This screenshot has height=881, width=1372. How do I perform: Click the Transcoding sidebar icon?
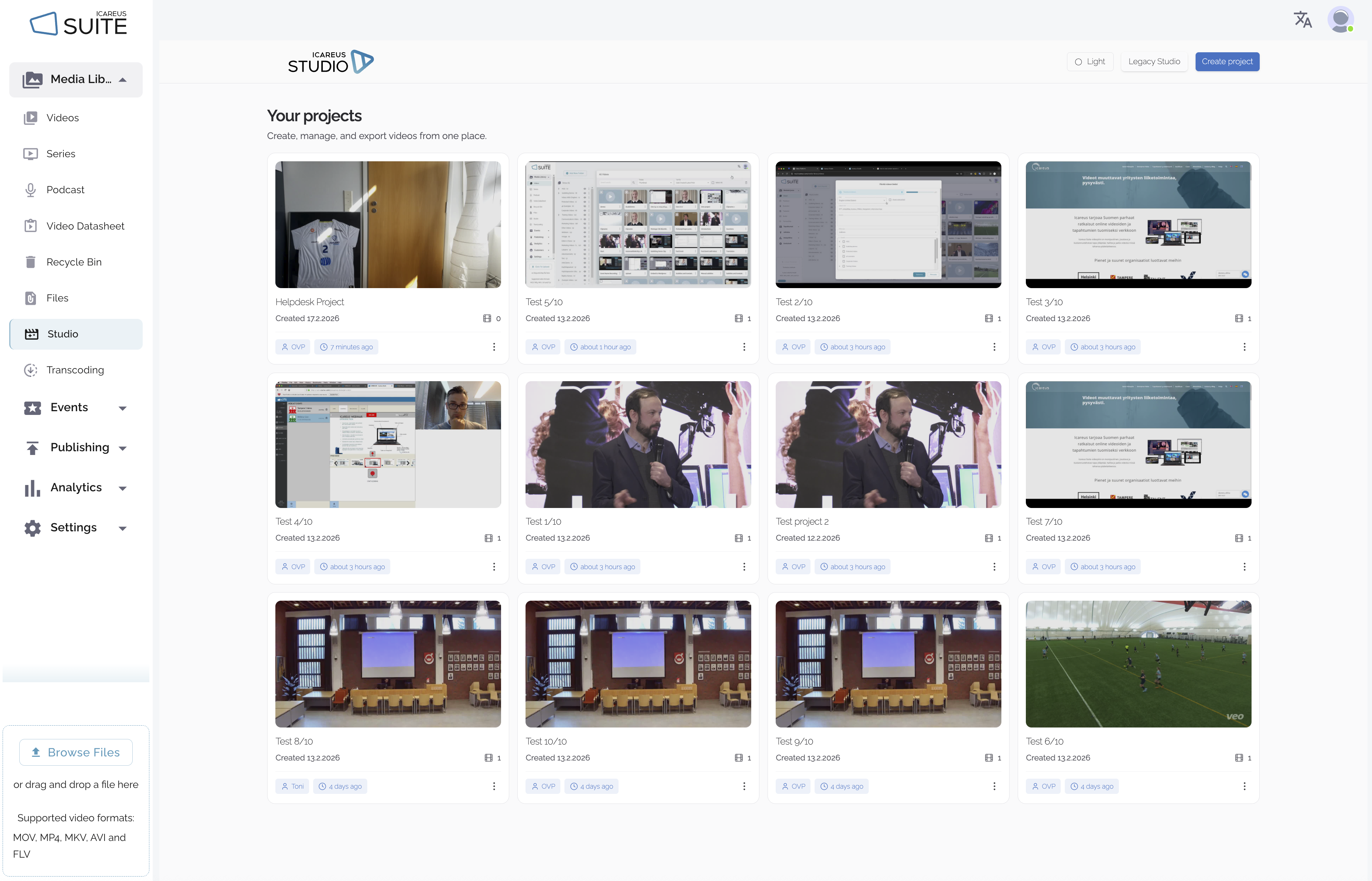(x=31, y=370)
